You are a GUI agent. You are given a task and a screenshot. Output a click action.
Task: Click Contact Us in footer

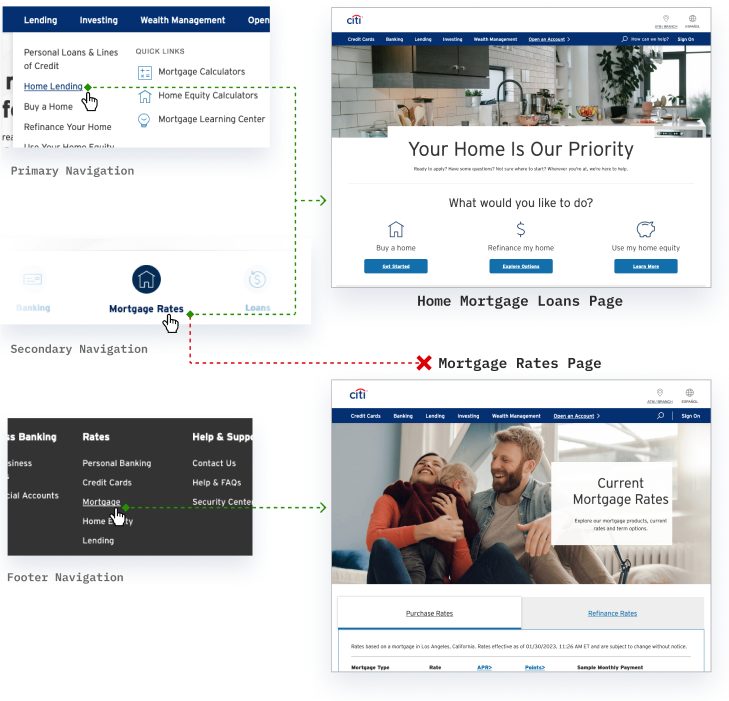tap(214, 463)
